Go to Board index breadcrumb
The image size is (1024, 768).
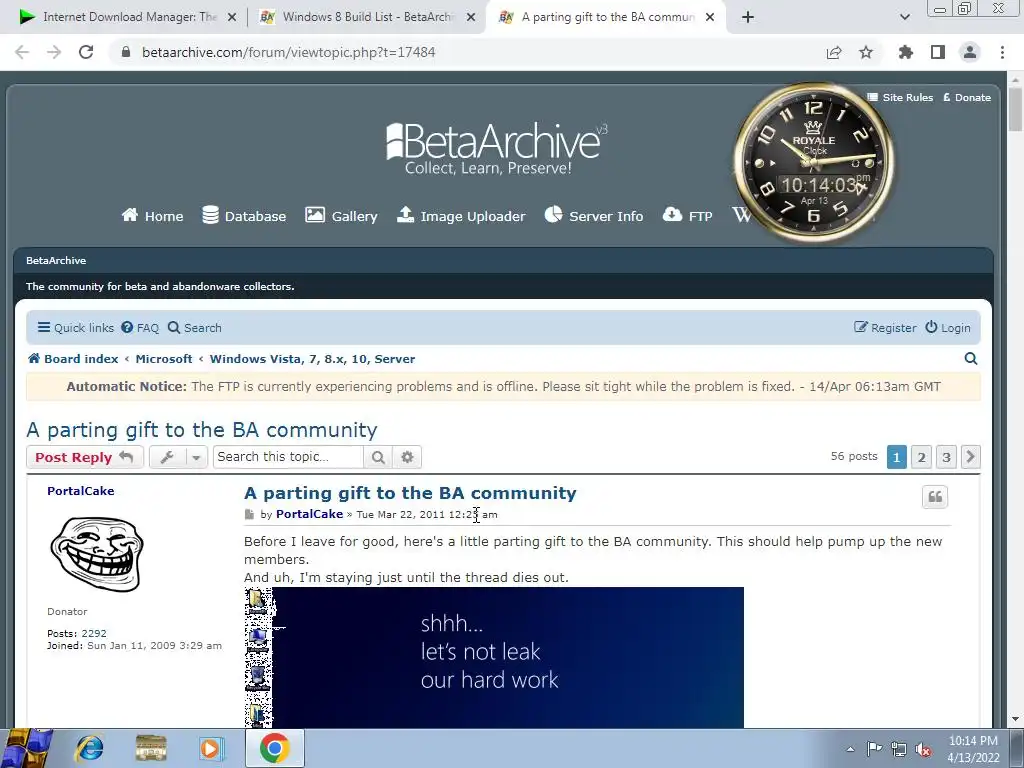tap(73, 359)
